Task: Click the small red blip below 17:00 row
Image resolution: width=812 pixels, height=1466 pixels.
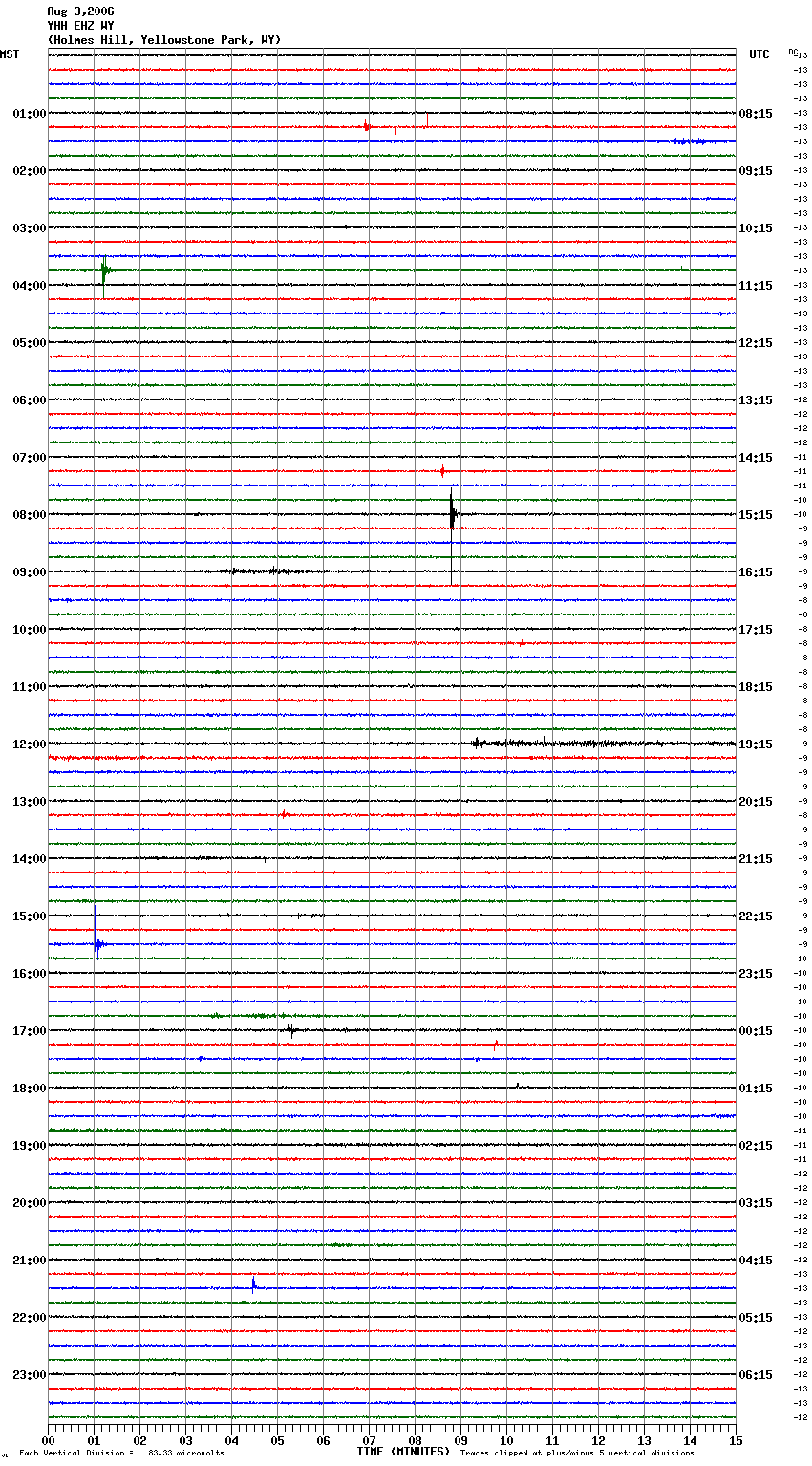Action: pos(495,1045)
